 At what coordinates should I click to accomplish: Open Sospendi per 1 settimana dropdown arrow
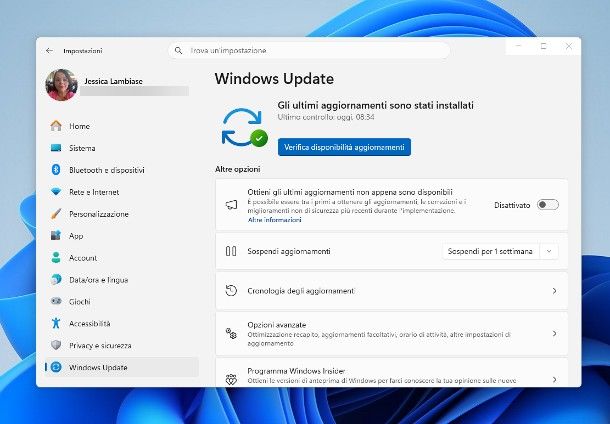pyautogui.click(x=549, y=251)
